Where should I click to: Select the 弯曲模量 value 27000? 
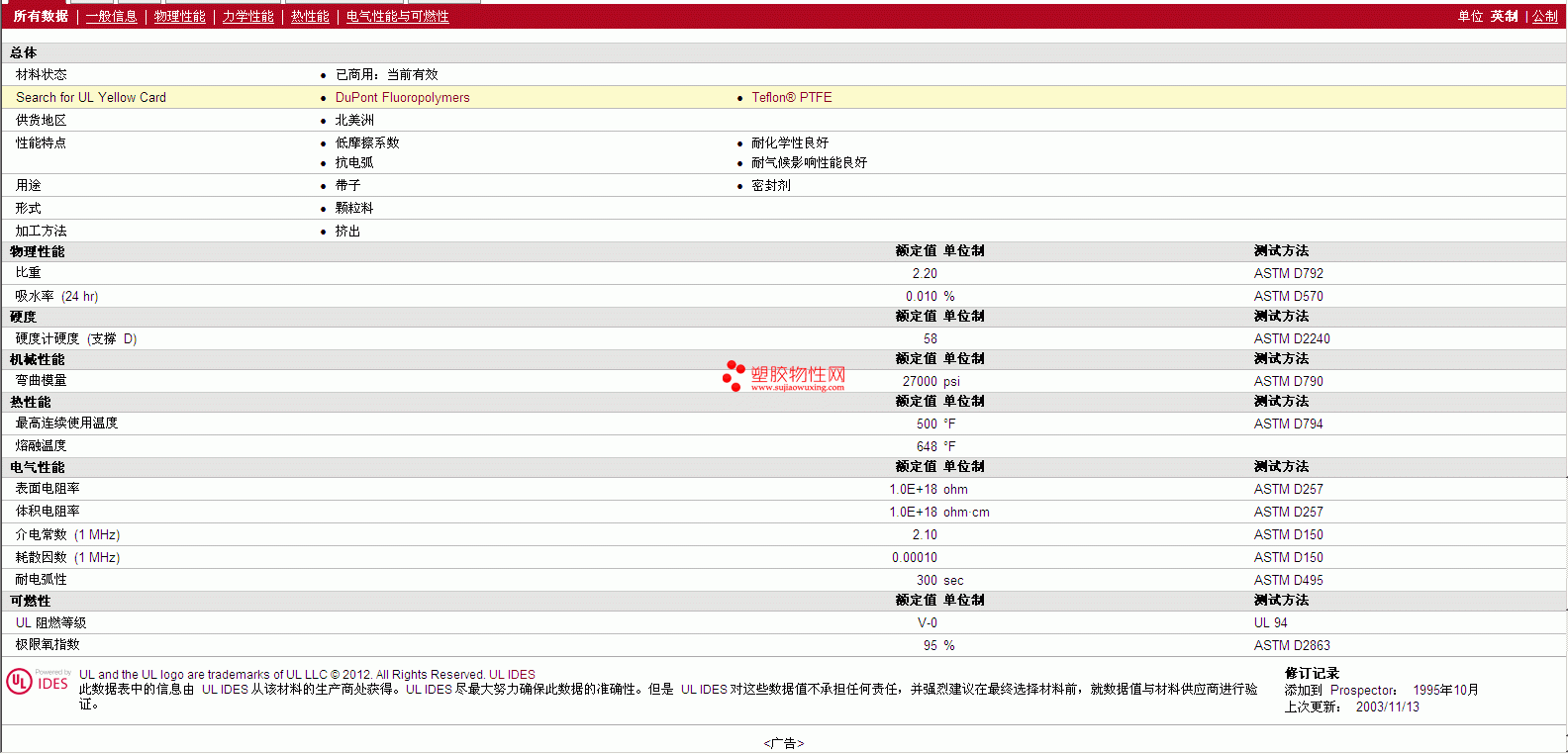920,382
